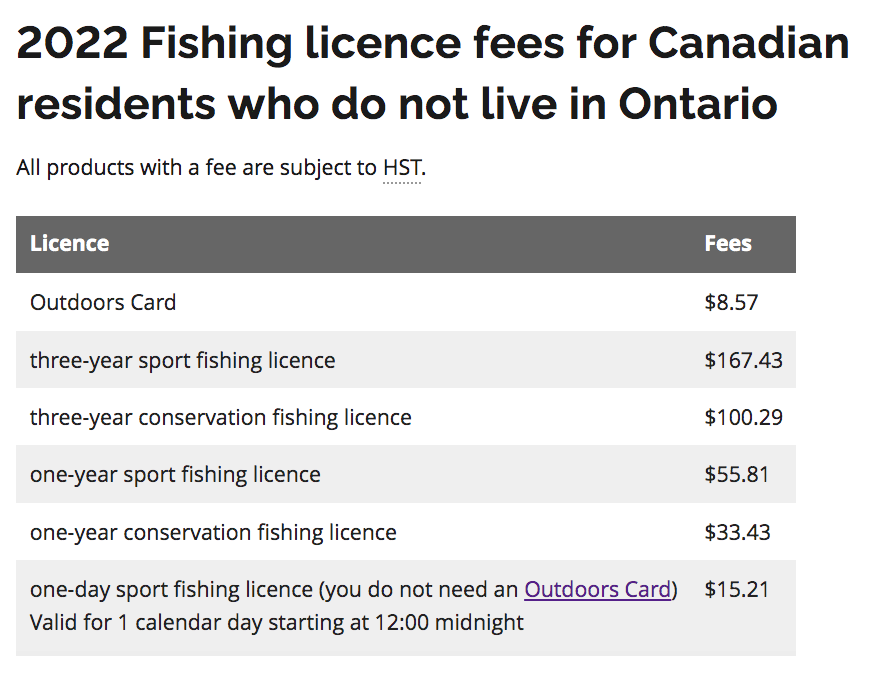Click the $100.29 fee amount
The image size is (872, 686).
point(743,417)
